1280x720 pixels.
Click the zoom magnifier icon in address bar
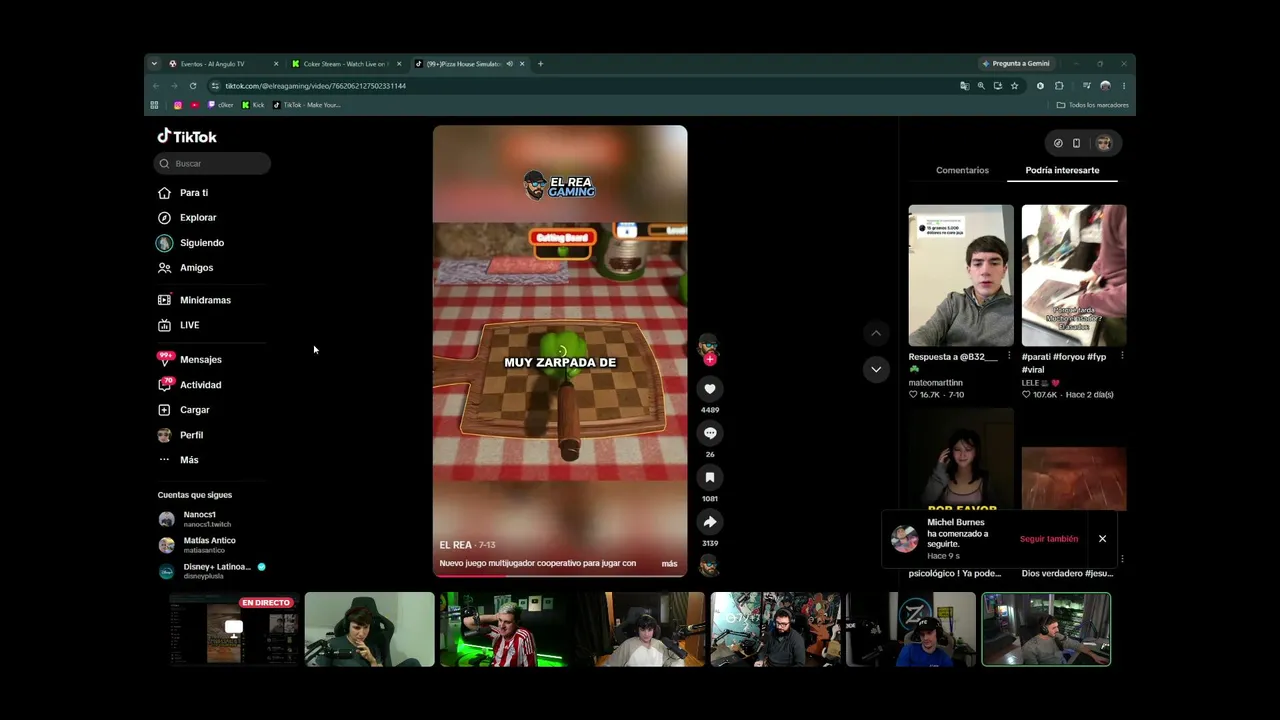(x=981, y=86)
